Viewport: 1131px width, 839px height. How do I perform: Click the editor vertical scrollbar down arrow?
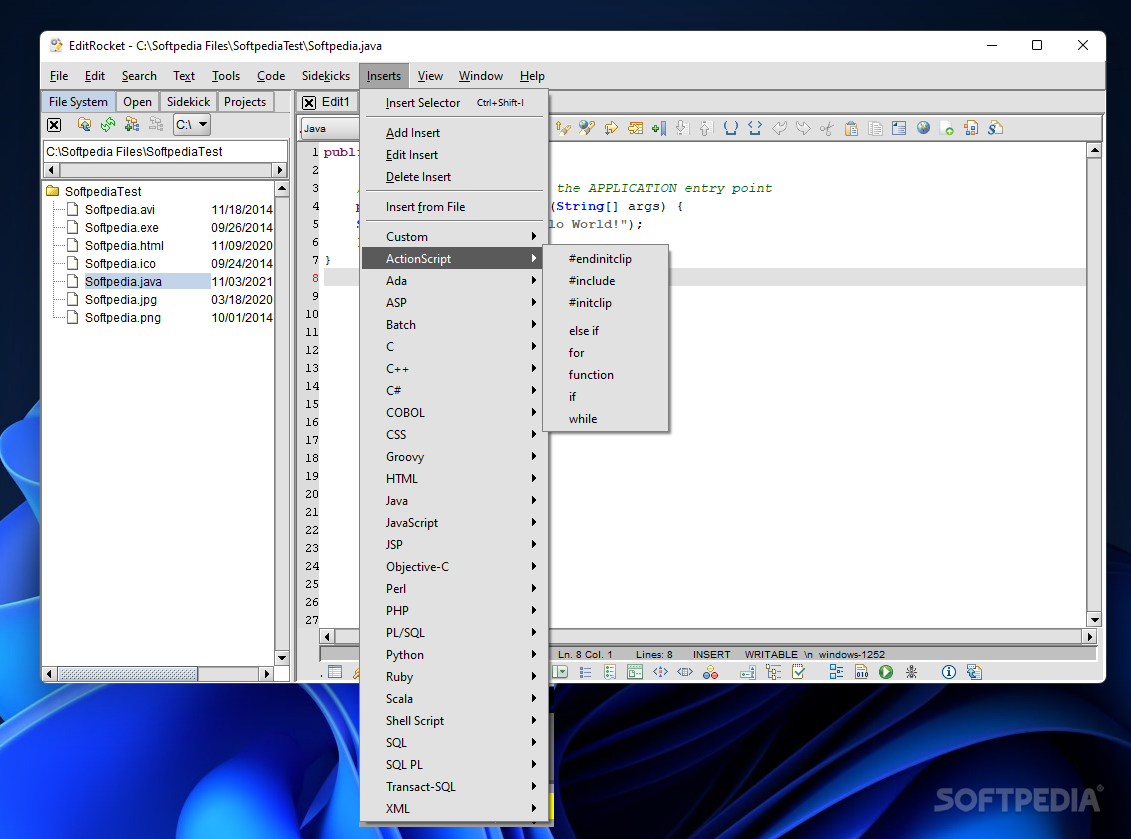(x=1094, y=620)
